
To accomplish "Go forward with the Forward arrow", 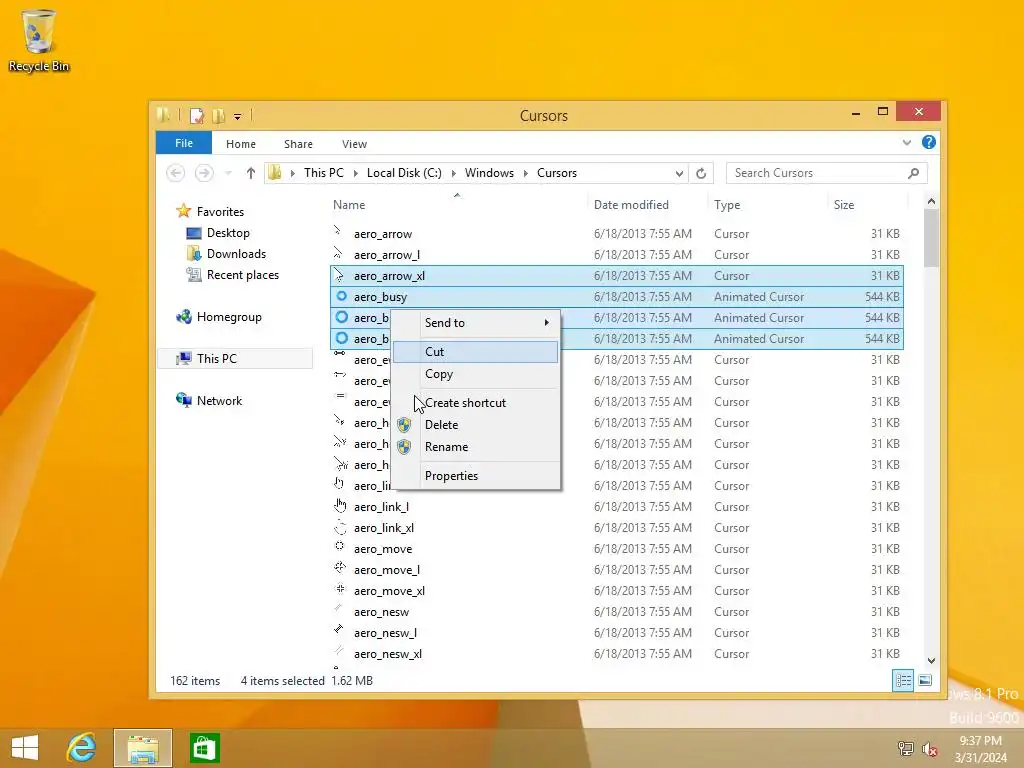I will [x=204, y=173].
